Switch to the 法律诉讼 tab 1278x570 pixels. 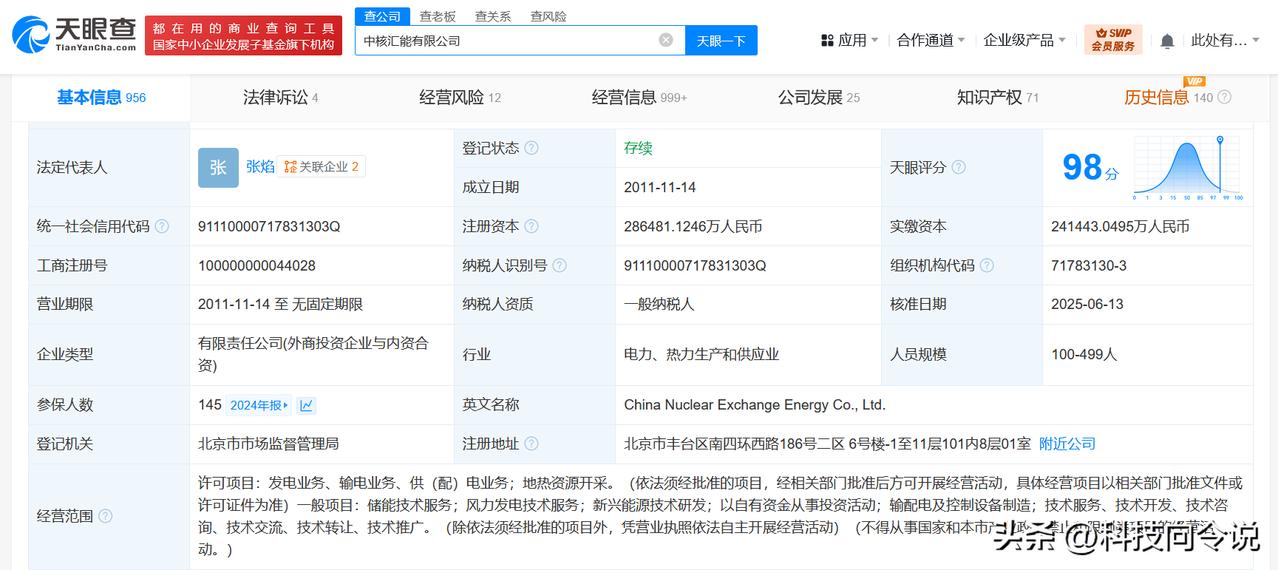(x=281, y=98)
